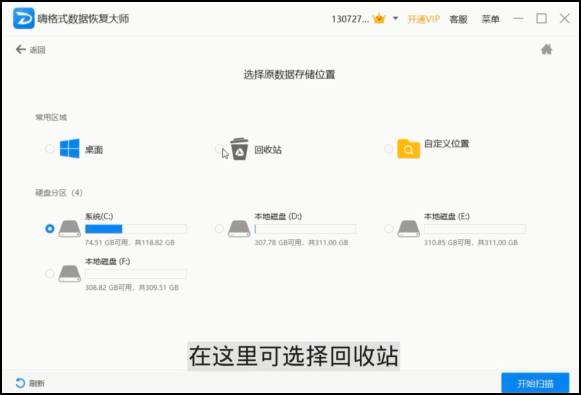Viewport: 581px width, 395px height.
Task: Click the custom location folder icon
Action: (409, 149)
